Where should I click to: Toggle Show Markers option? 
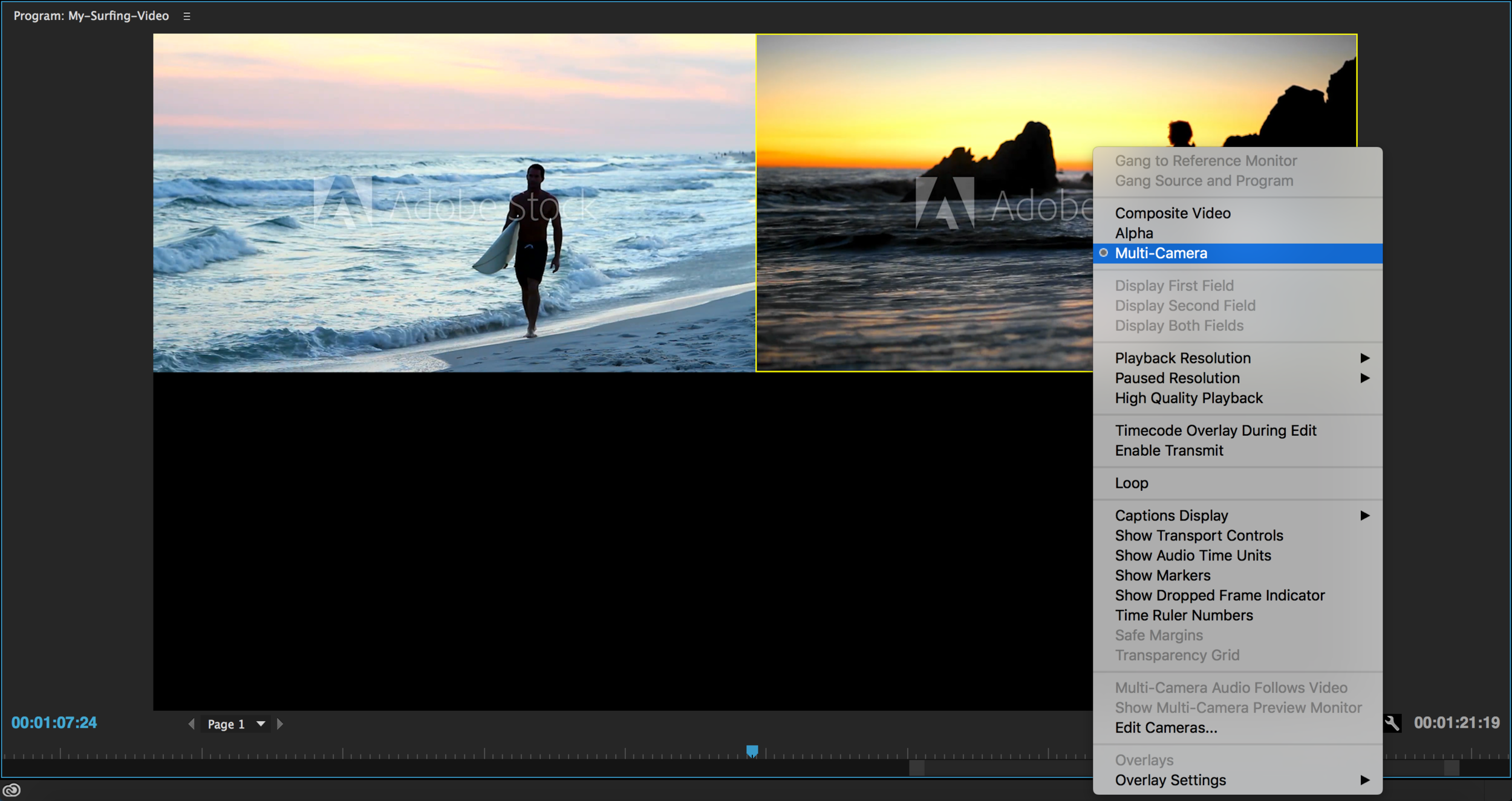tap(1237, 575)
